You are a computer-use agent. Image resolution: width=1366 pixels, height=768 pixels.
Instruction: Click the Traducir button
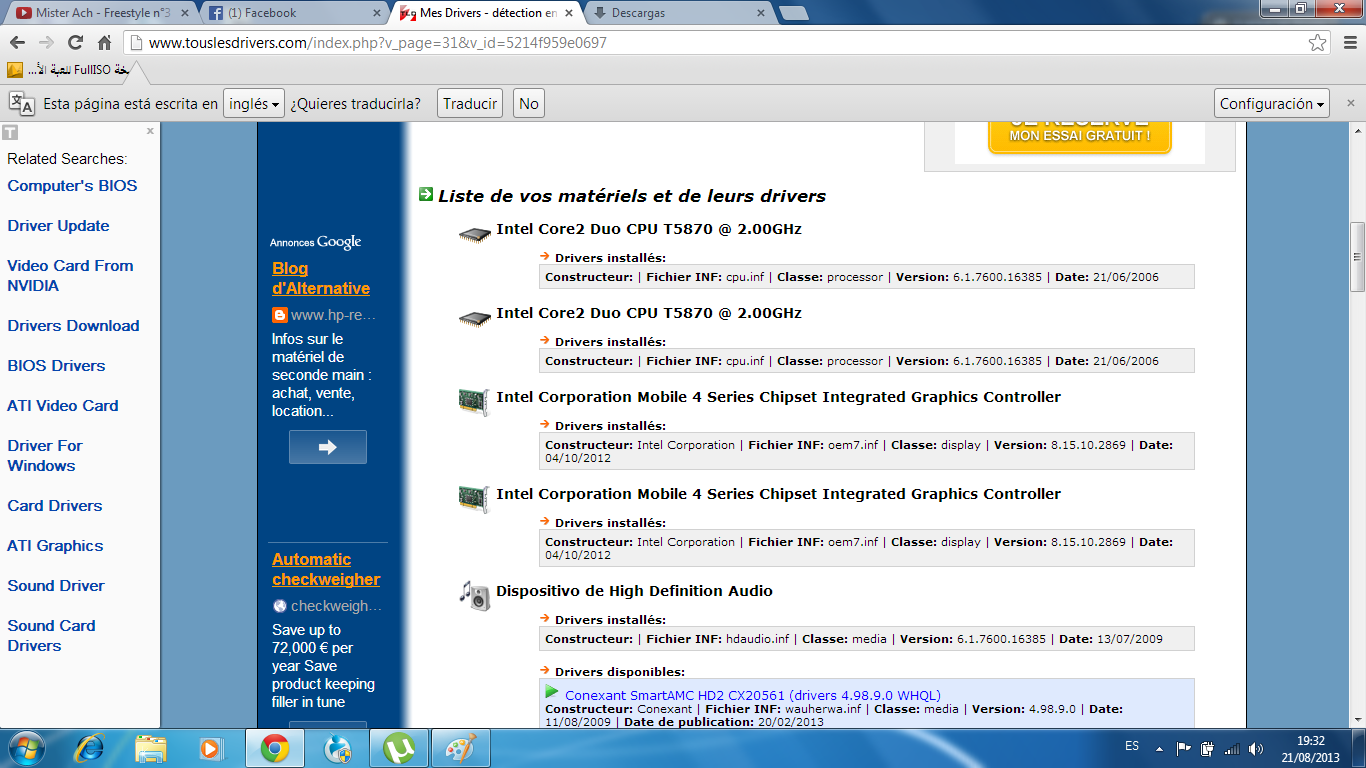[470, 103]
